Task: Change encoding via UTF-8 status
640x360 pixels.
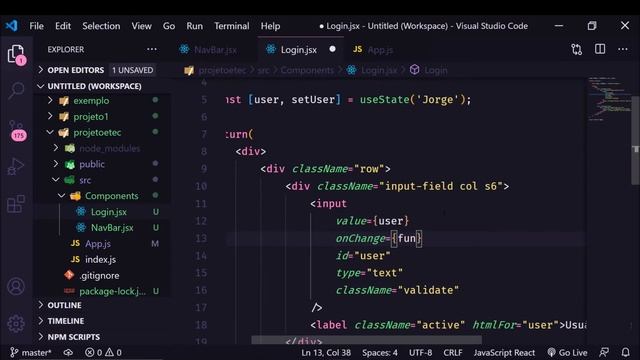Action: coord(420,352)
